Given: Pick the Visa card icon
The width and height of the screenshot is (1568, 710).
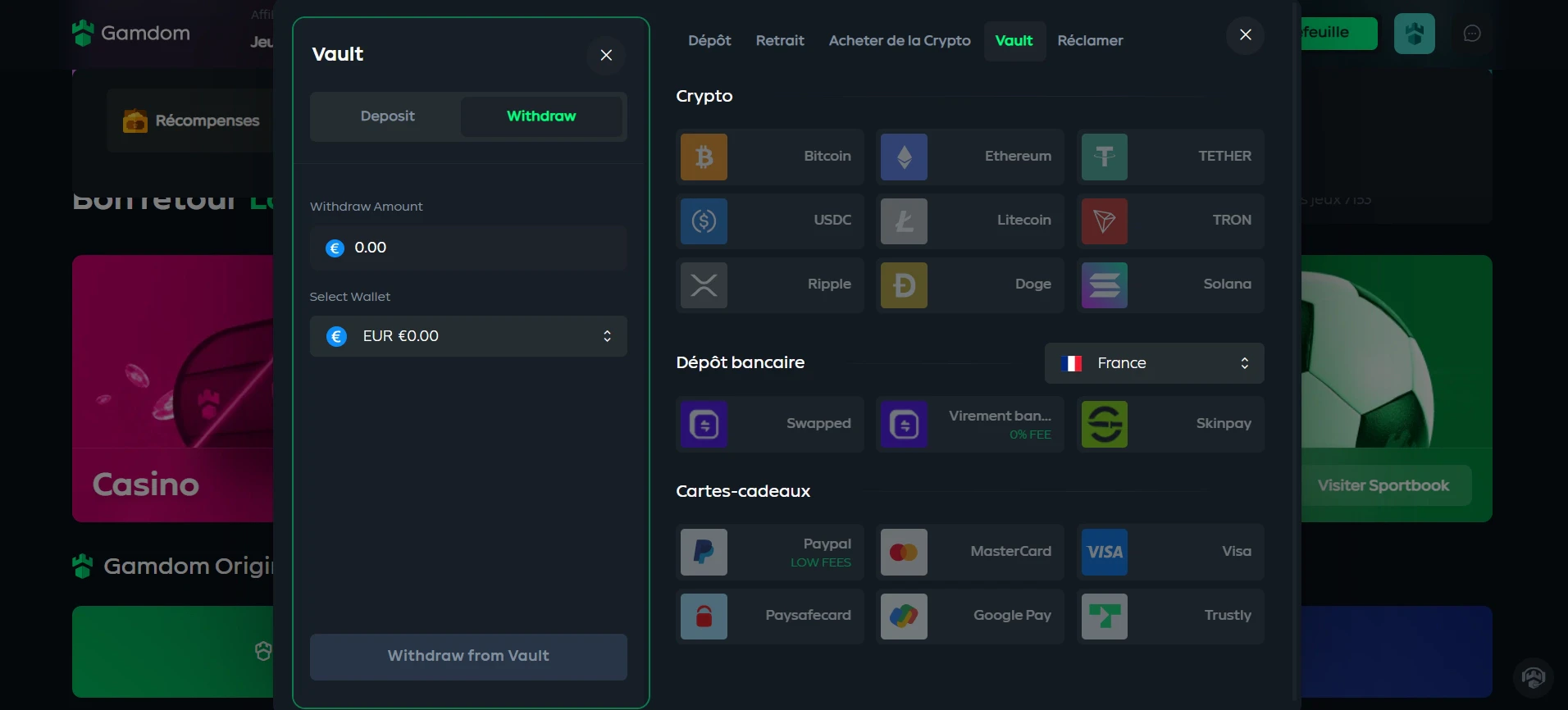Looking at the screenshot, I should 1105,552.
